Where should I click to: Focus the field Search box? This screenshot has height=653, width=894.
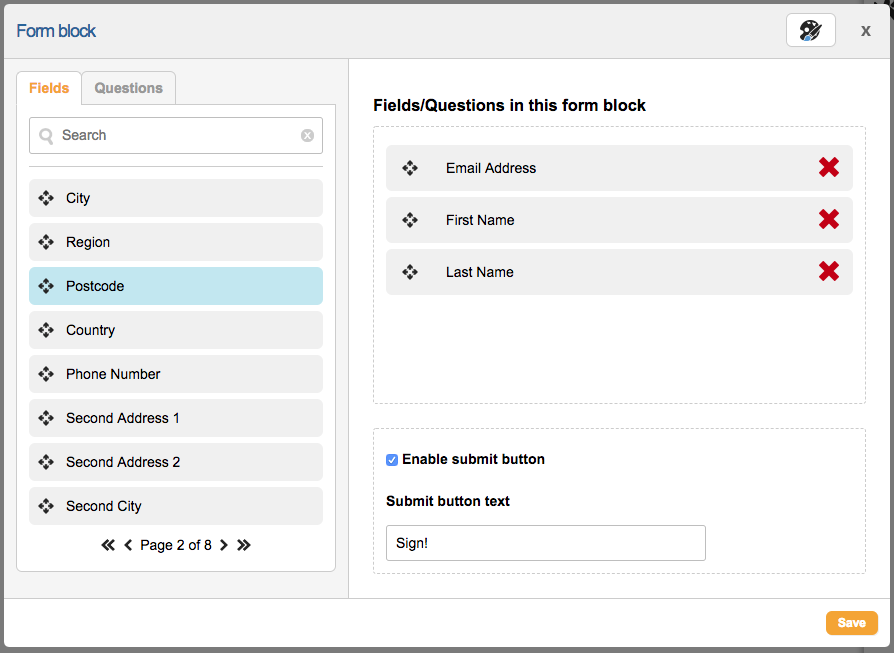176,135
